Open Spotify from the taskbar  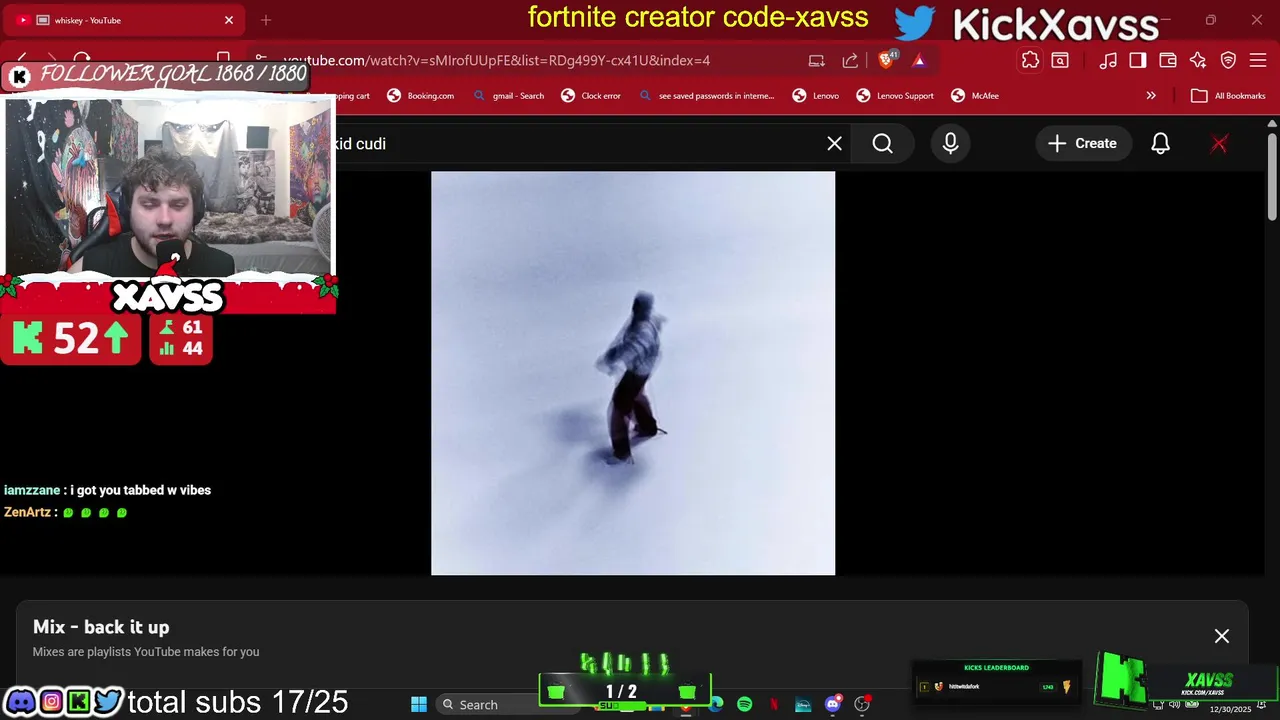pos(745,704)
